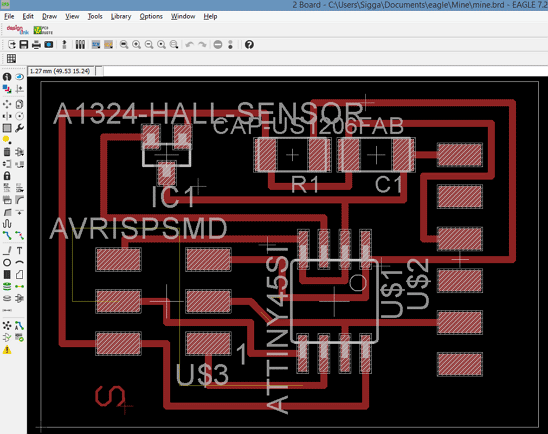Select the Mirror tool
Viewport: 548px width, 434px height.
7,116
